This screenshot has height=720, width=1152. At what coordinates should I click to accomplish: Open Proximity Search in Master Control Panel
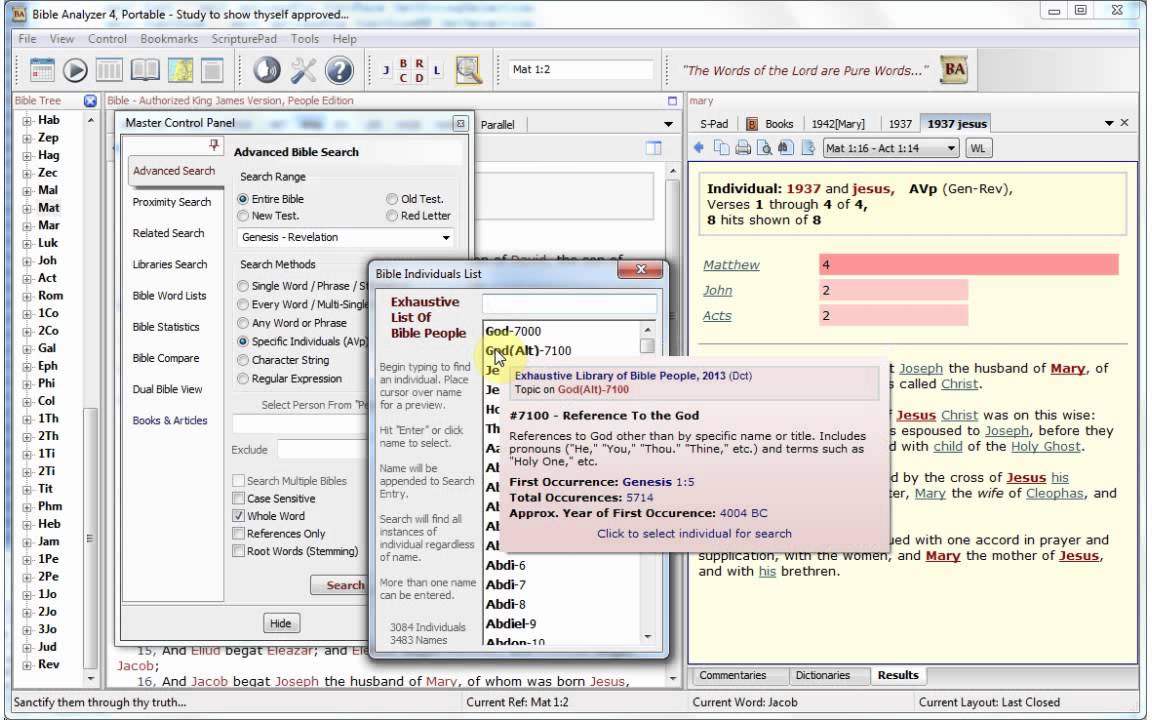point(171,202)
